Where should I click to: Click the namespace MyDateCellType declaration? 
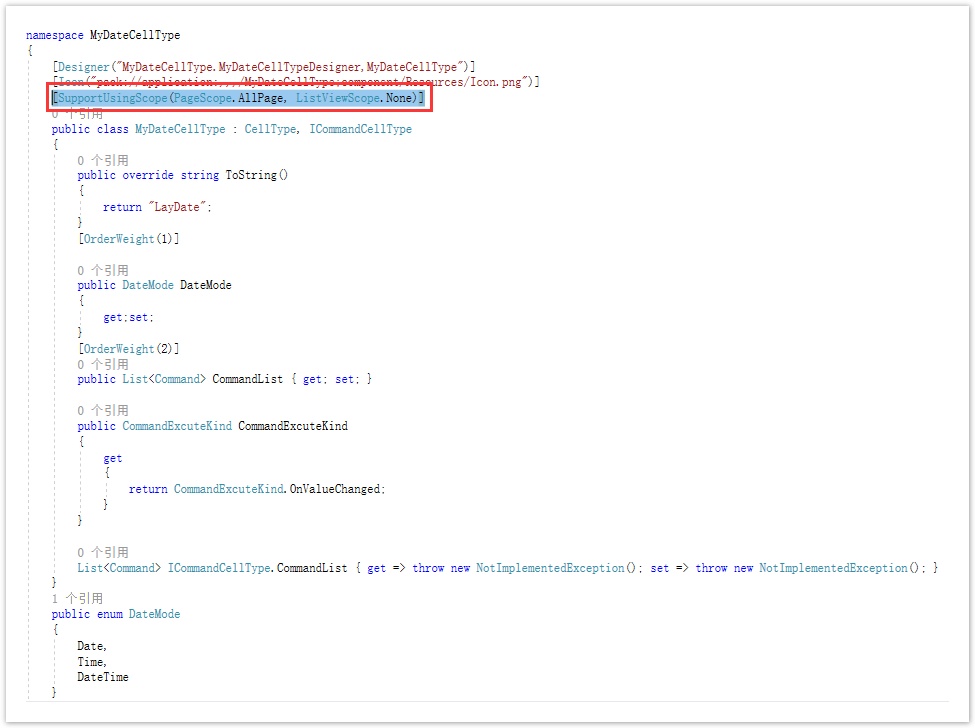(x=103, y=35)
